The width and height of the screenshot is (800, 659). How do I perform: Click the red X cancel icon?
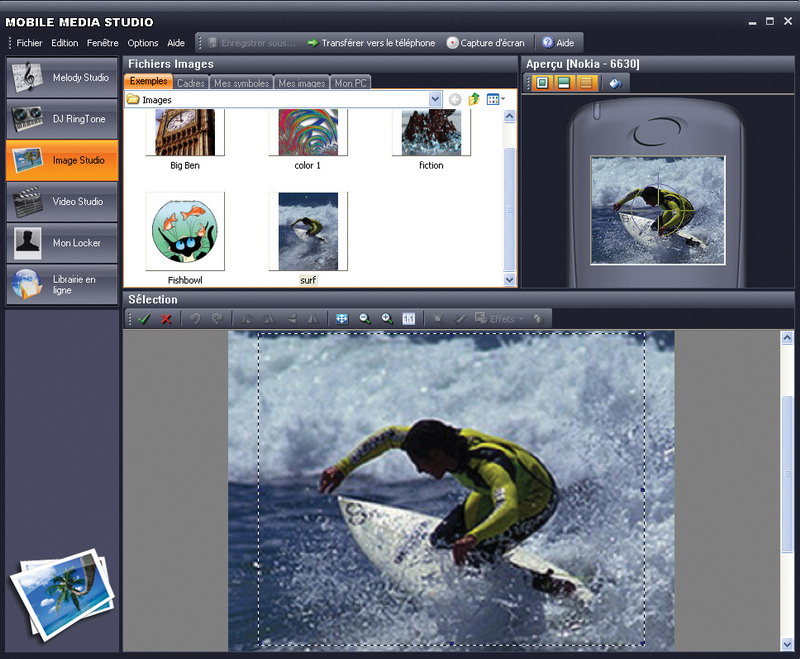(166, 319)
